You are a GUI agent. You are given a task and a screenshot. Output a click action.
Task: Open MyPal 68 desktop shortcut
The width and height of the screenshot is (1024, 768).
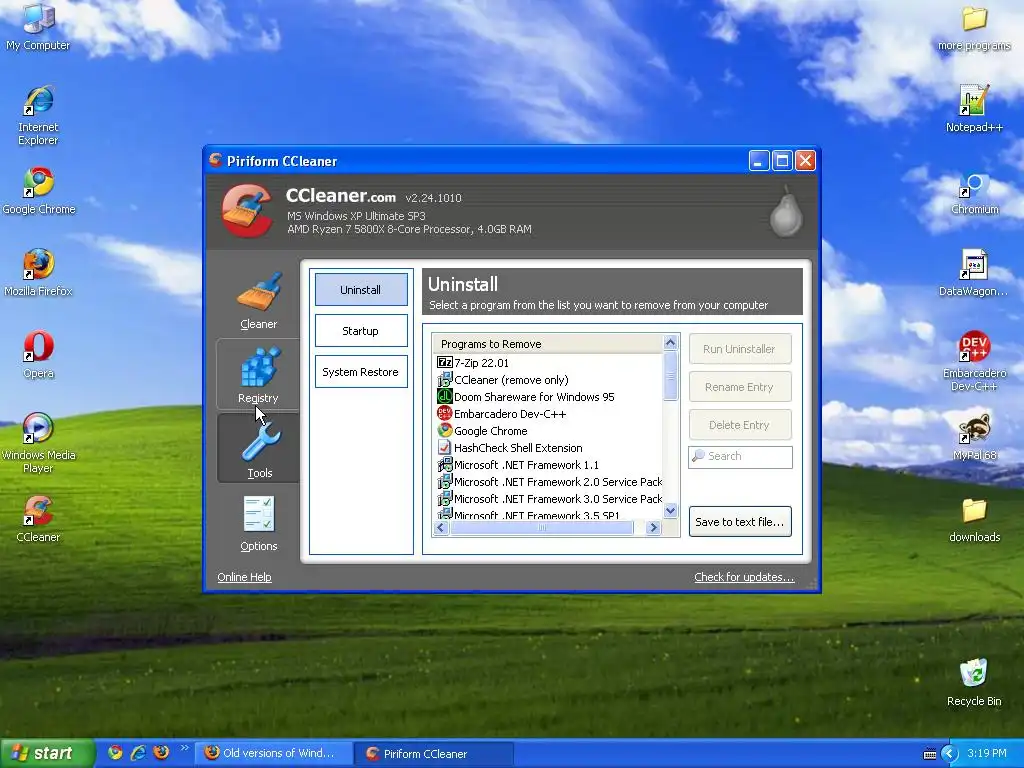coord(974,437)
